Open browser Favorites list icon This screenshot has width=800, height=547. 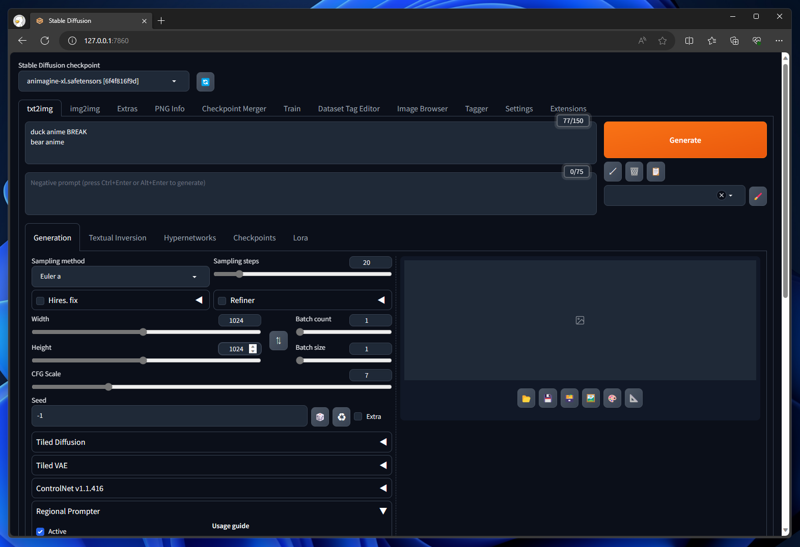click(x=712, y=41)
